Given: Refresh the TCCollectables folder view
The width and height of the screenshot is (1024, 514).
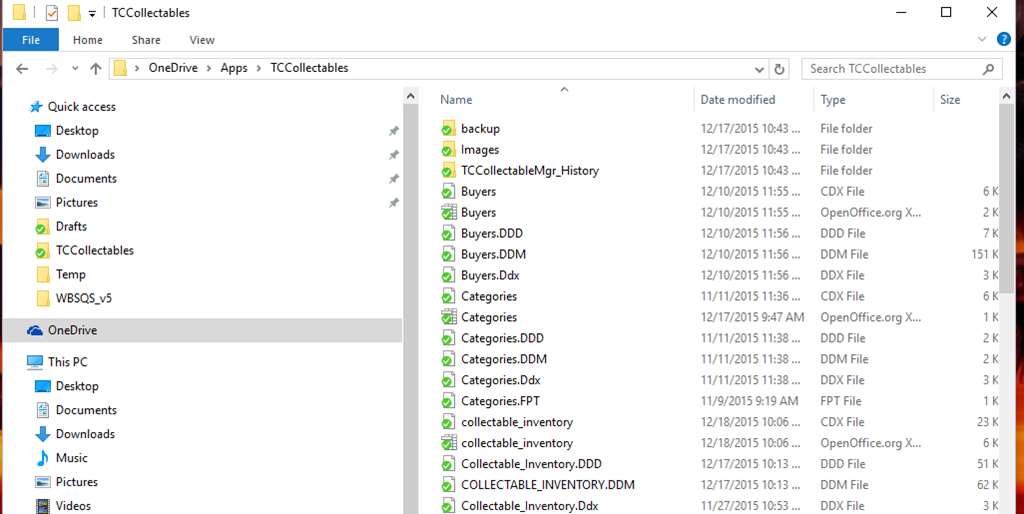Looking at the screenshot, I should [781, 69].
